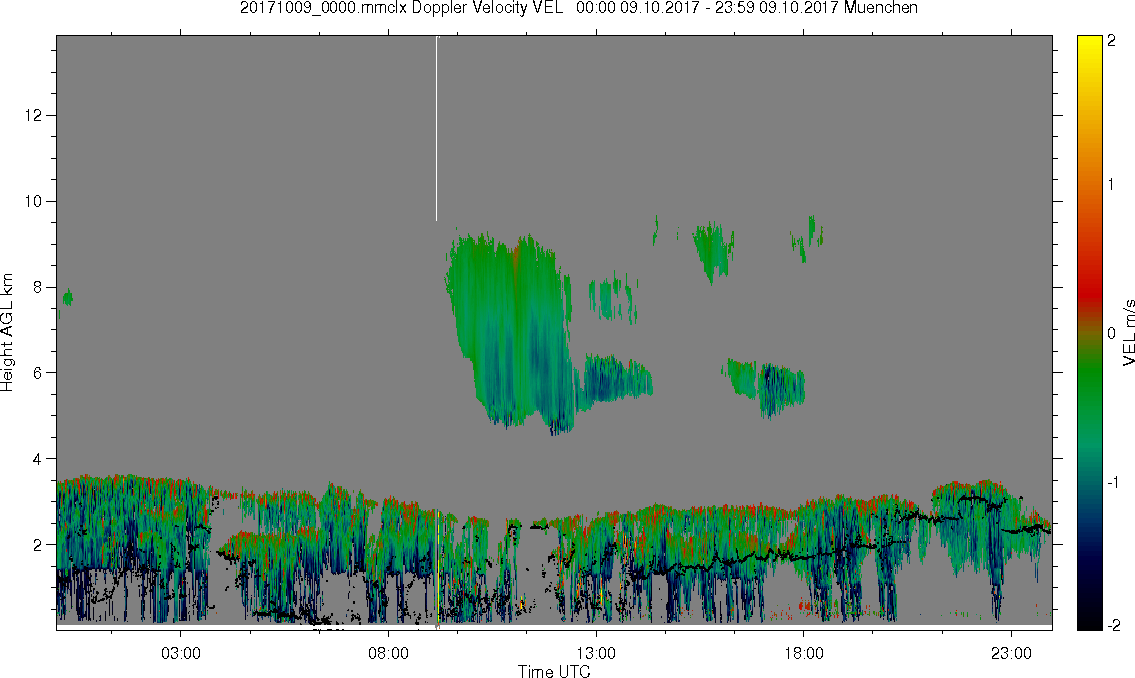Click the plot title mentioning Doppler Velocity VEL

coord(579,8)
